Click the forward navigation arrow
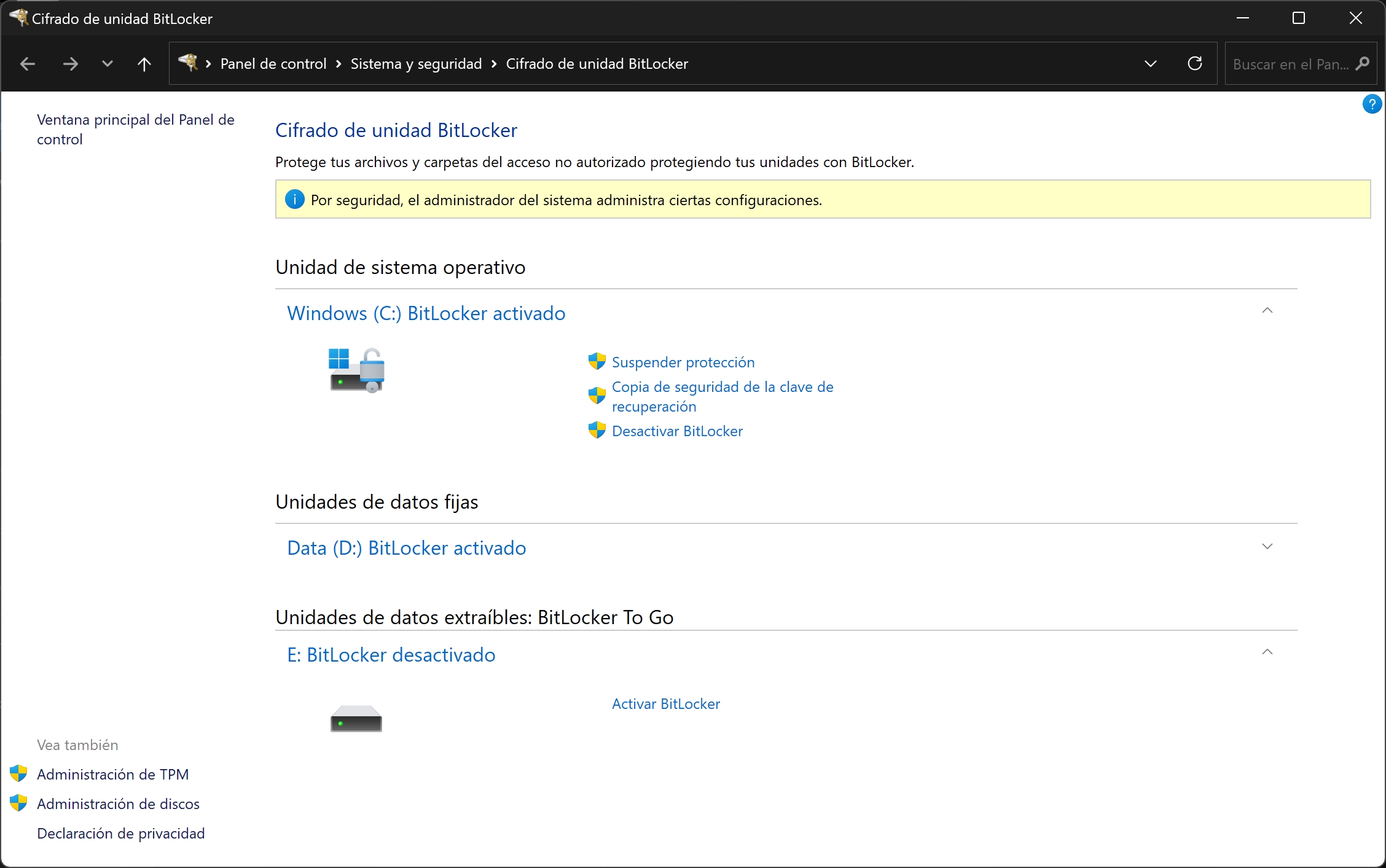Screen dimensions: 1386x868 coord(71,64)
